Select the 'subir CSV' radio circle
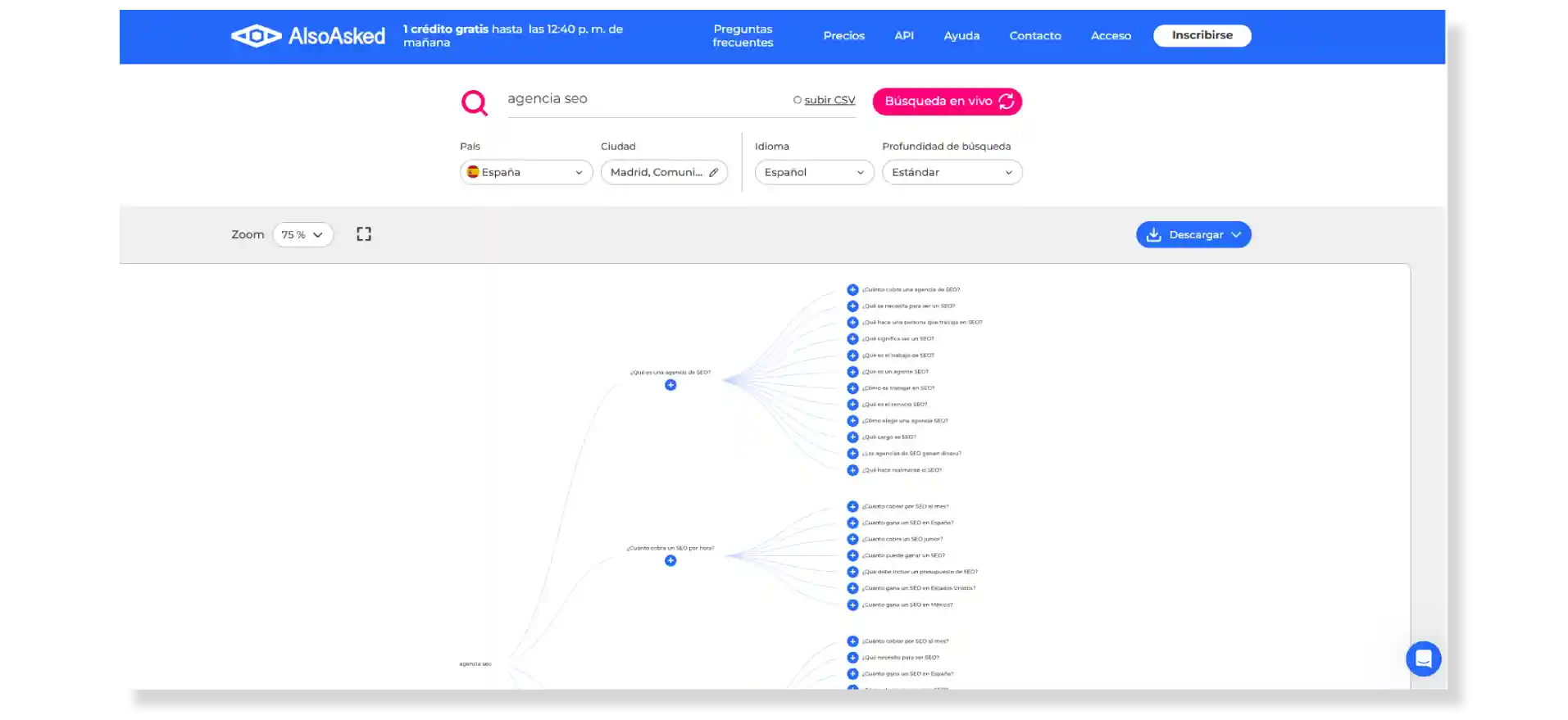 coord(797,101)
